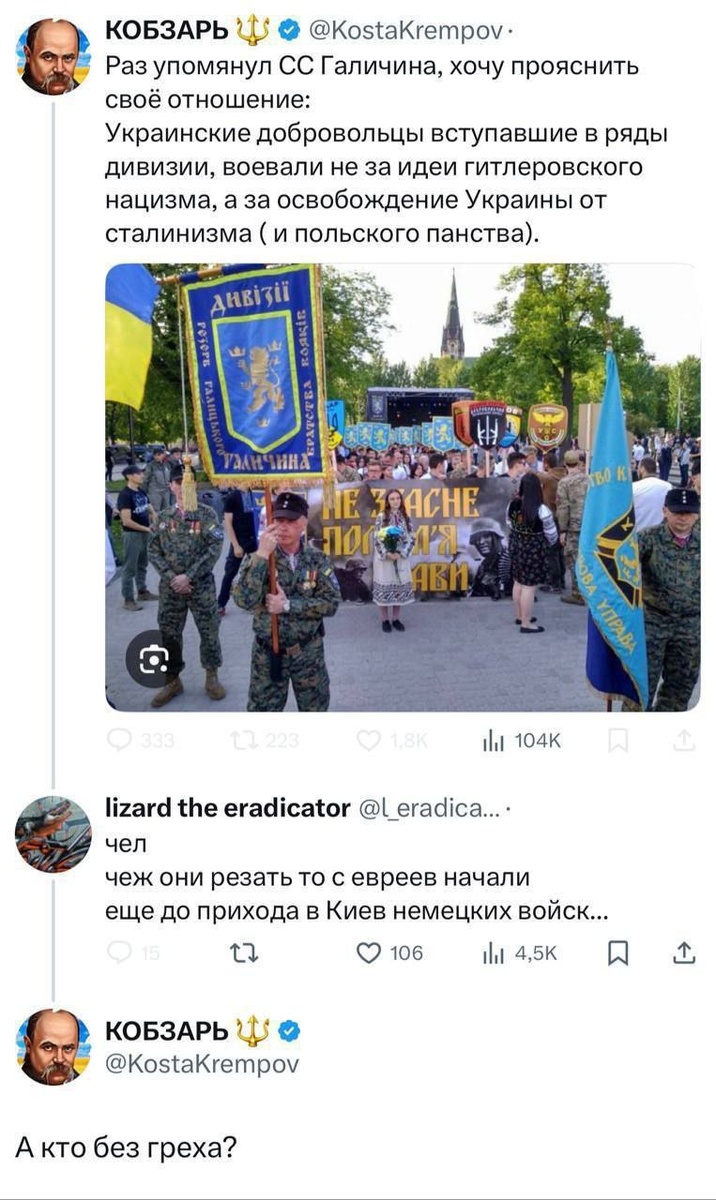Image resolution: width=716 pixels, height=1200 pixels.
Task: View 4,5K views stats on reply
Action: tap(520, 953)
